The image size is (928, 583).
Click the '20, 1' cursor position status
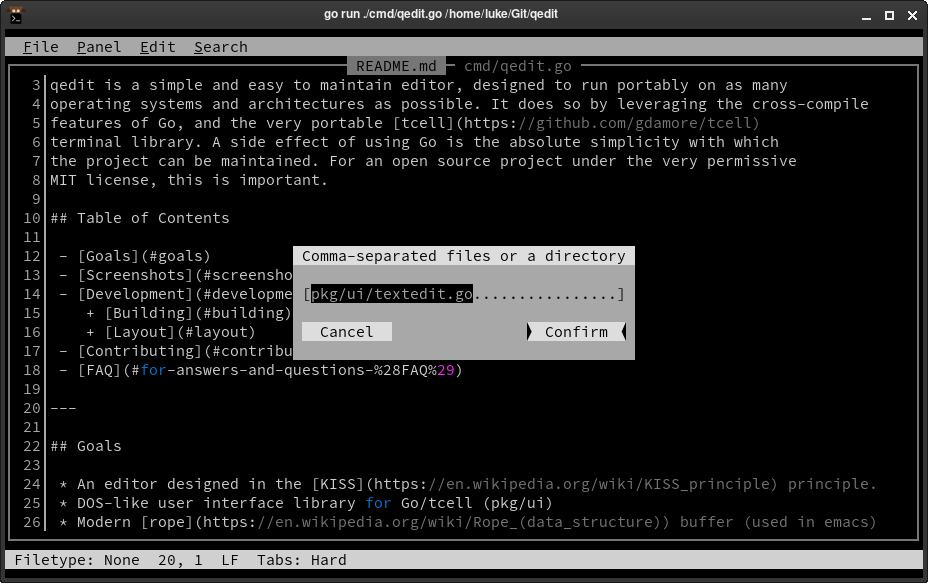[180, 560]
